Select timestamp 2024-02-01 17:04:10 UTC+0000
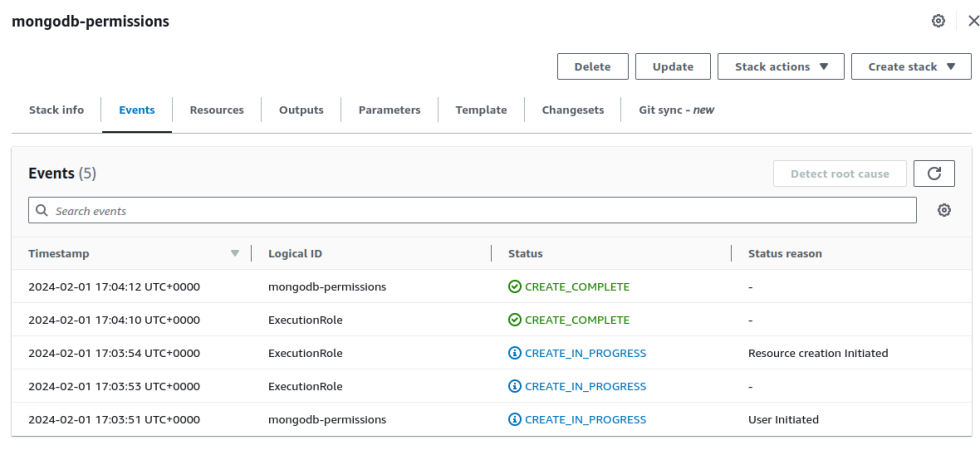The height and width of the screenshot is (450, 980). point(114,320)
